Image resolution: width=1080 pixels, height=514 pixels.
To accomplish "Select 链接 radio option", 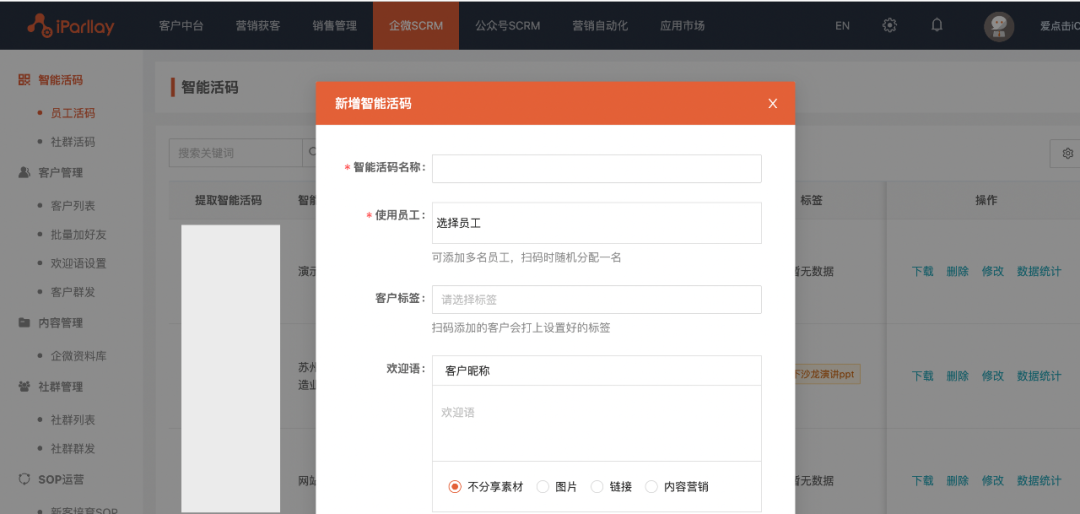I will [597, 486].
